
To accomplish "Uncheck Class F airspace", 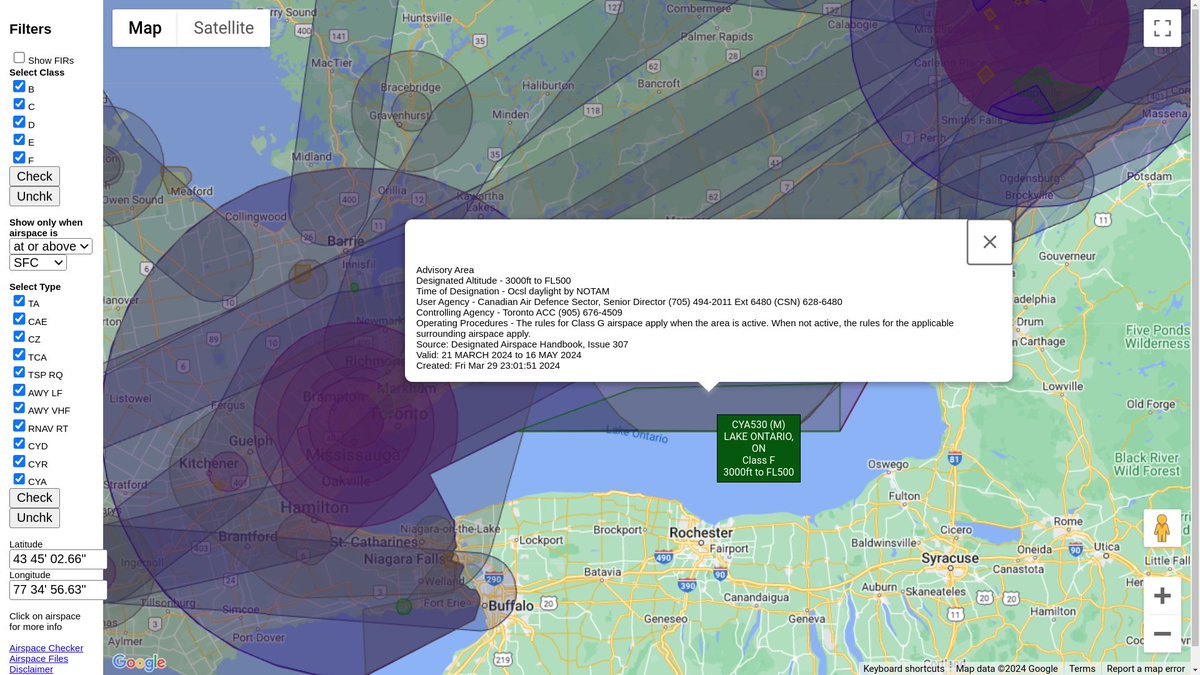I will click(x=19, y=157).
